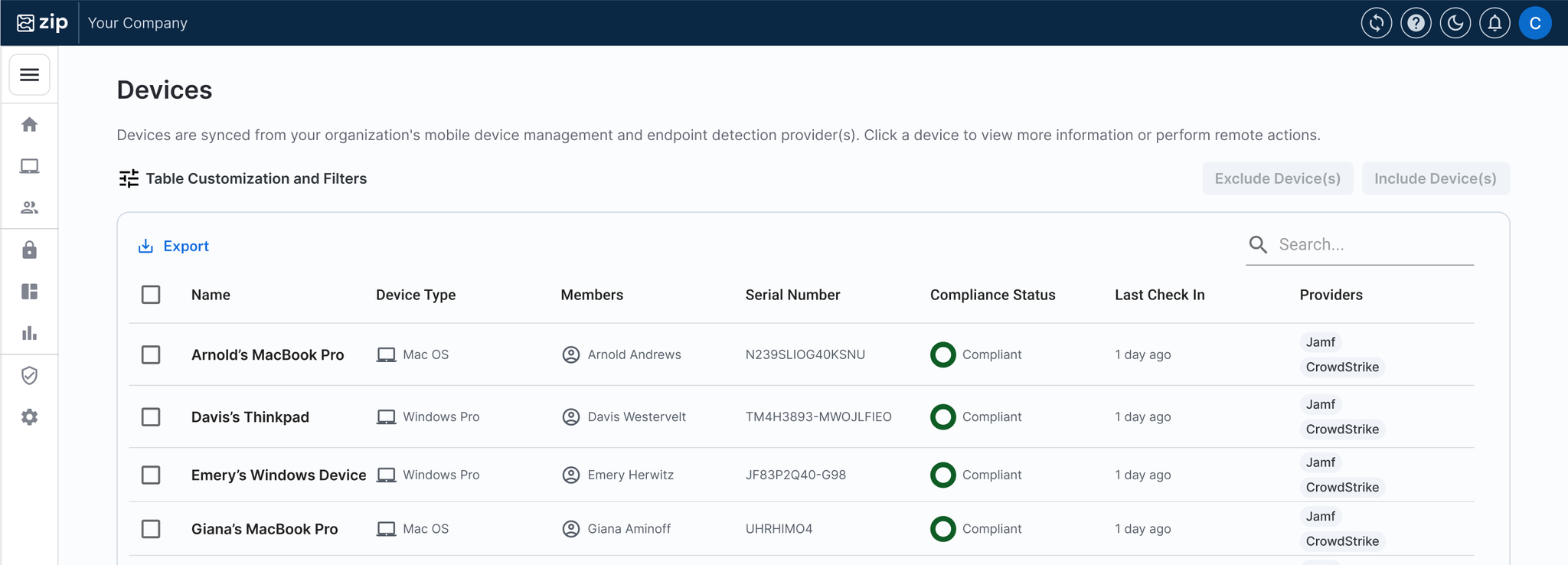
Task: Tick the checkbox for Davis's Thinkpad
Action: click(x=151, y=416)
